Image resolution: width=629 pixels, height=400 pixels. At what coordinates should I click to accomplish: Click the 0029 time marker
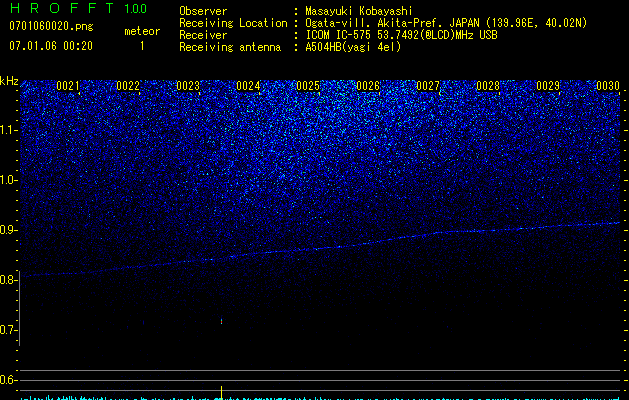(548, 86)
